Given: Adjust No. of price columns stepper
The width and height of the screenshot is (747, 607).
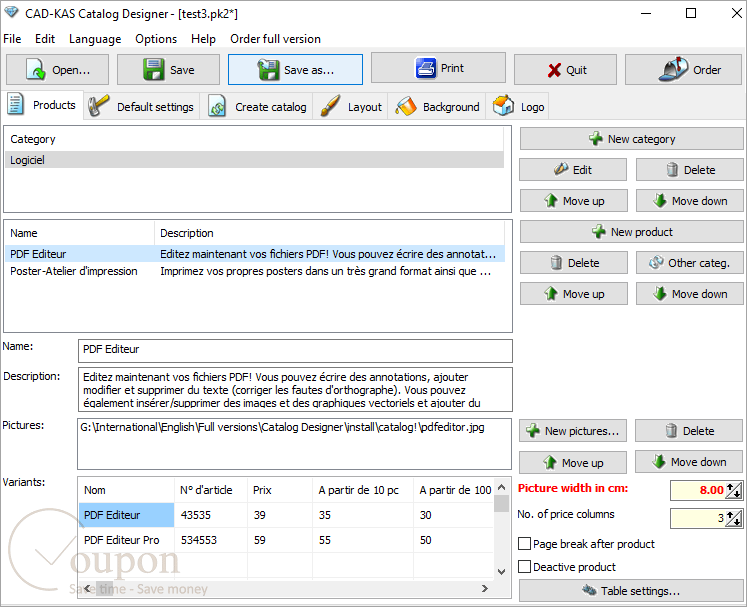Looking at the screenshot, I should [734, 518].
